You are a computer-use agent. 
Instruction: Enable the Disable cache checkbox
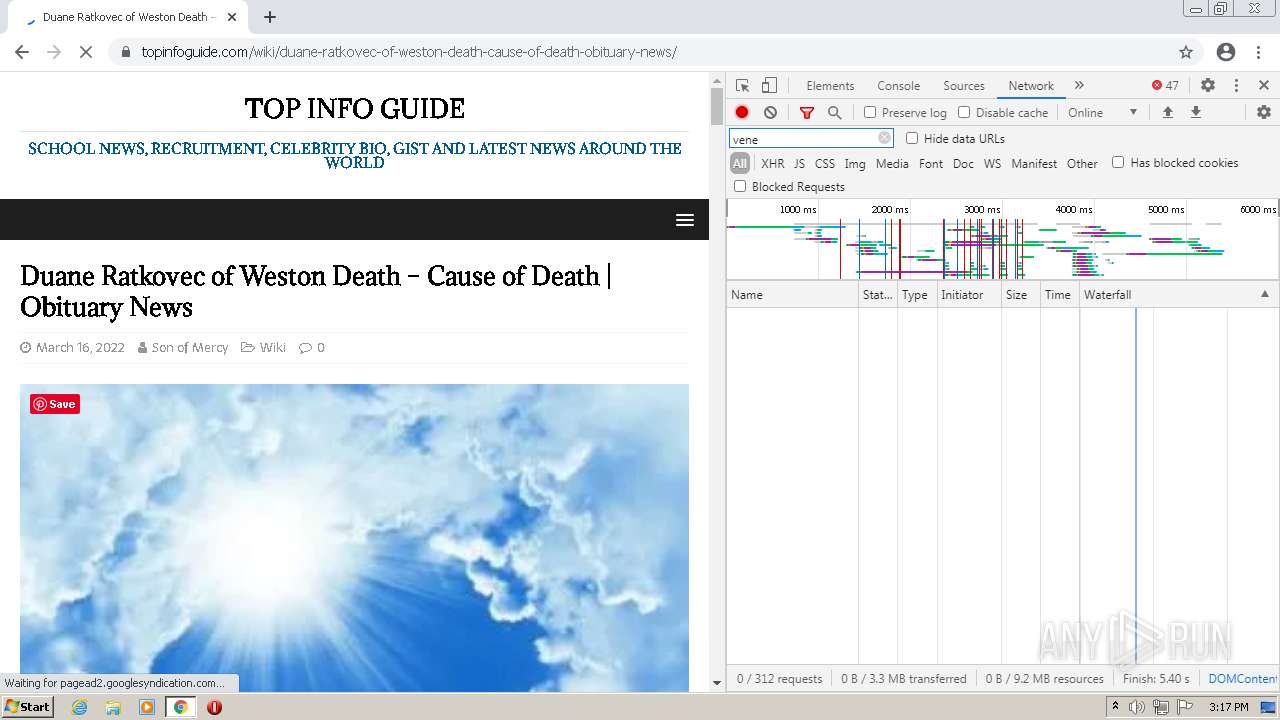coord(964,113)
